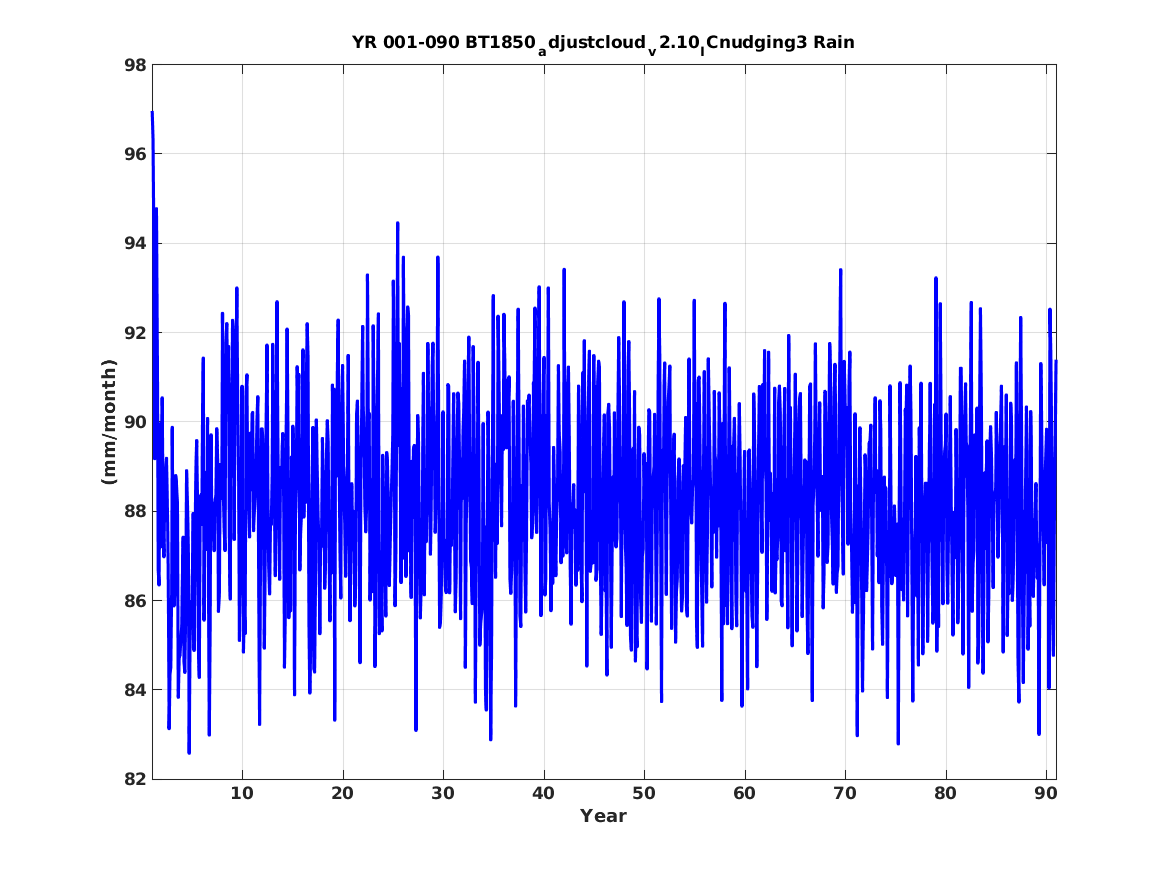Click the y-axis tick label '84'

pos(135,690)
